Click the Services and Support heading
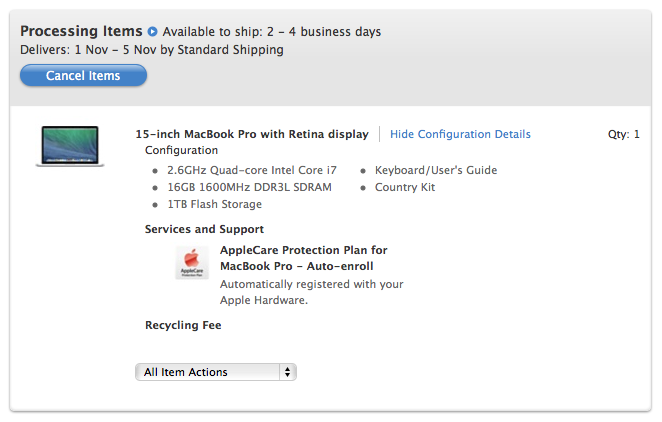Viewport: 662px width, 422px height. [204, 229]
